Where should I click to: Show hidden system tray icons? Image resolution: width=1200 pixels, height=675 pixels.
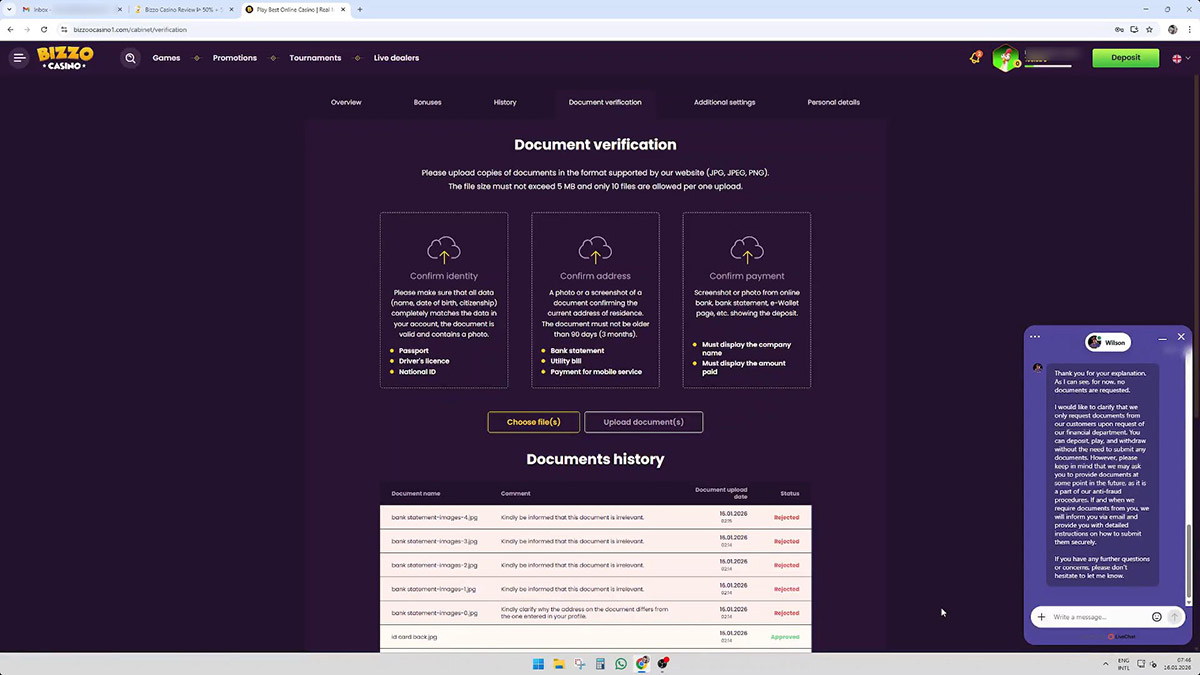1106,664
